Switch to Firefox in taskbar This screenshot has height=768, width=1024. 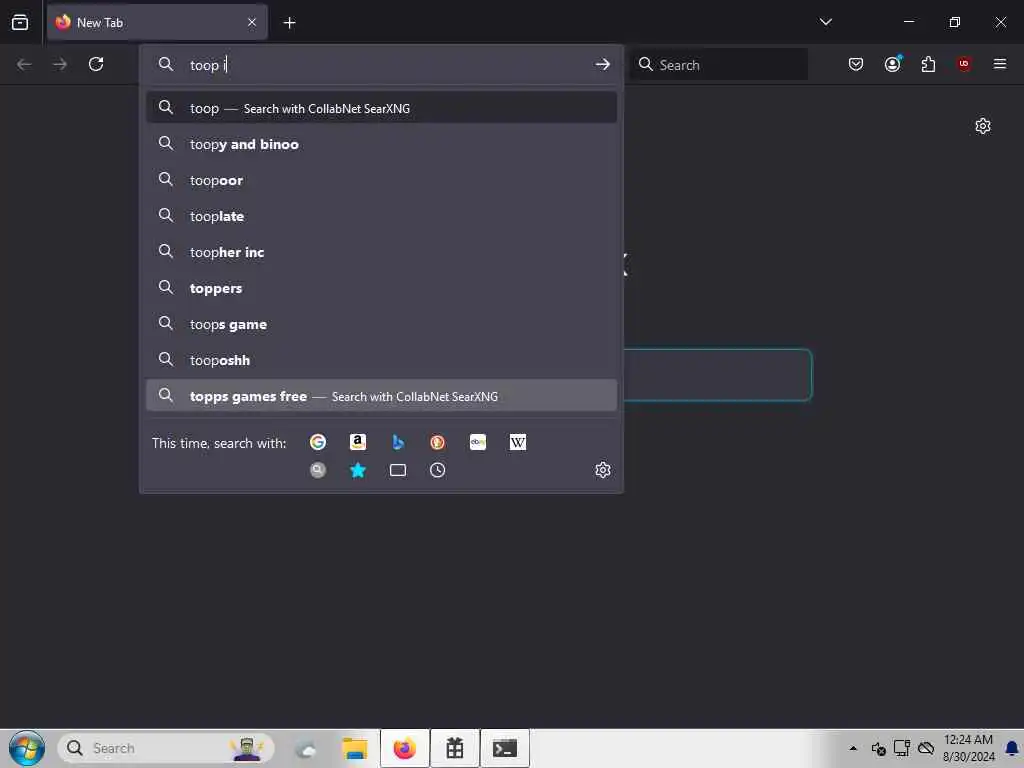405,748
